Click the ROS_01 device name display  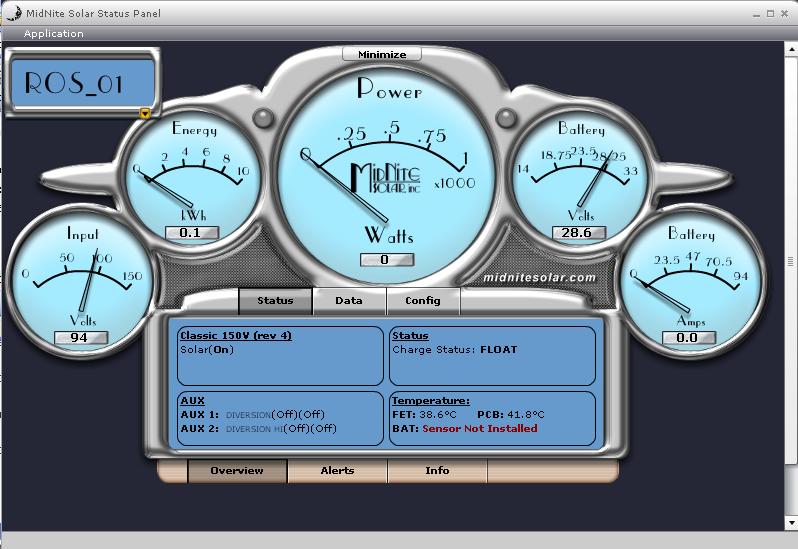(82, 83)
